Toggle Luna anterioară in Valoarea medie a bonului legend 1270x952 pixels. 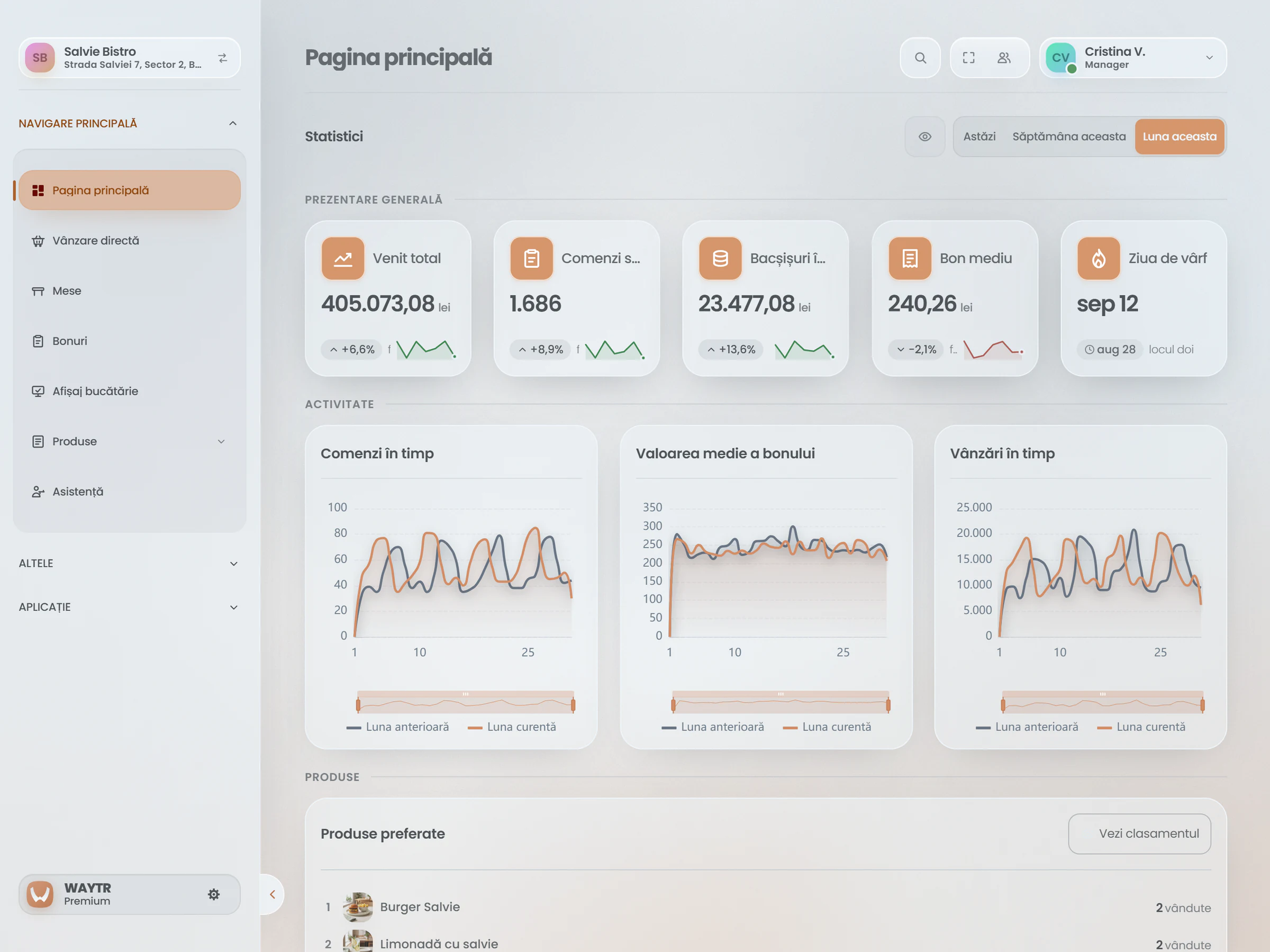(713, 727)
